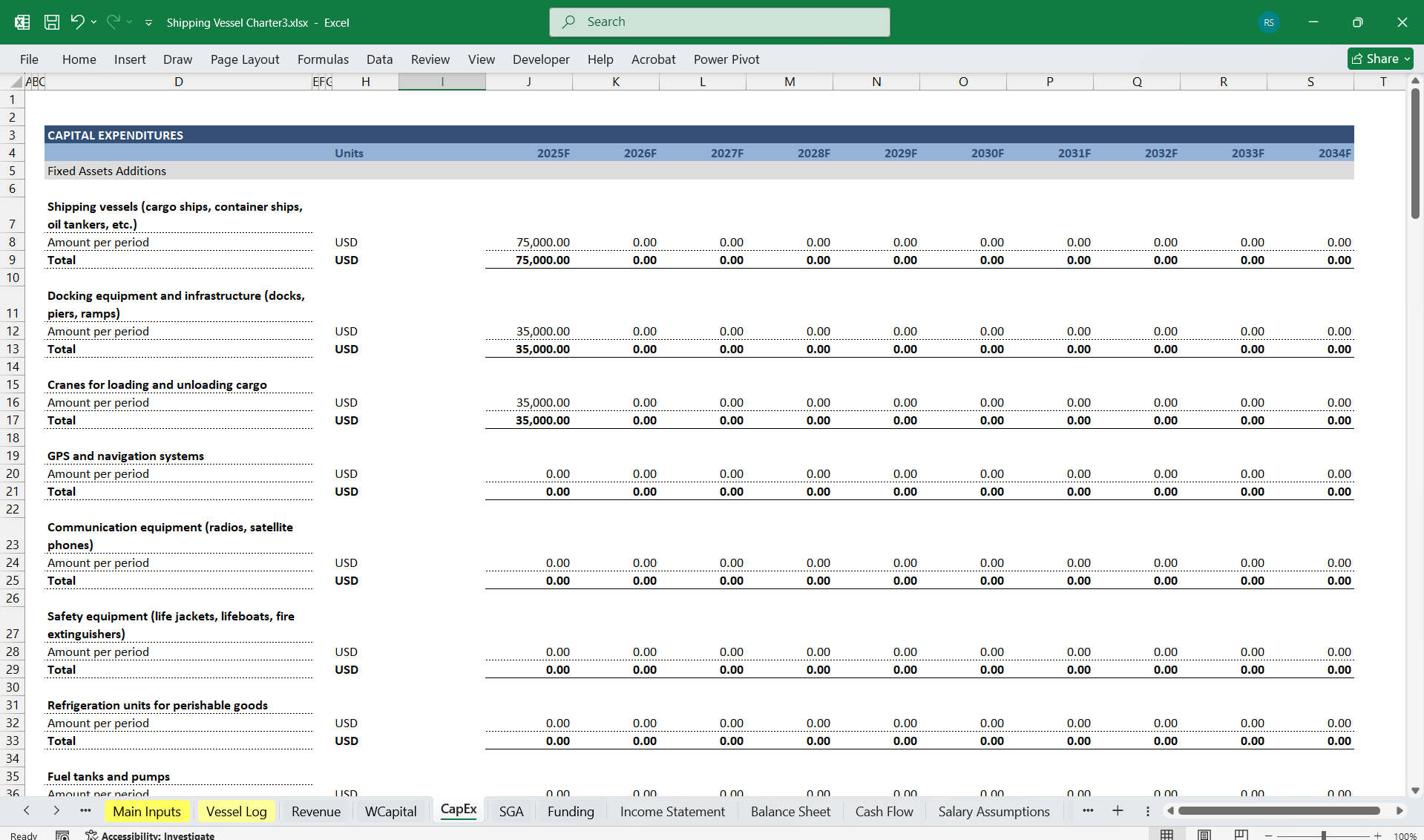Switch to WCapital sheet tab

(x=390, y=811)
